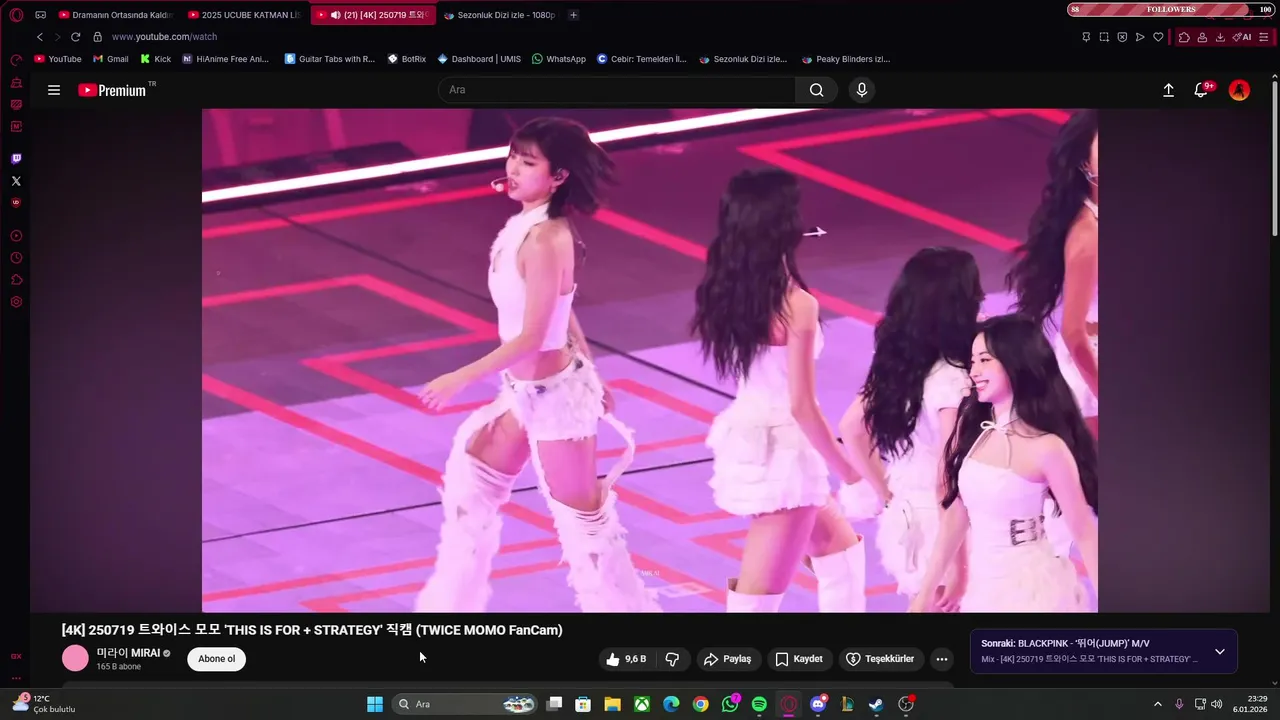Focus the YouTube Ara search field
This screenshot has height=720, width=1280.
point(617,90)
